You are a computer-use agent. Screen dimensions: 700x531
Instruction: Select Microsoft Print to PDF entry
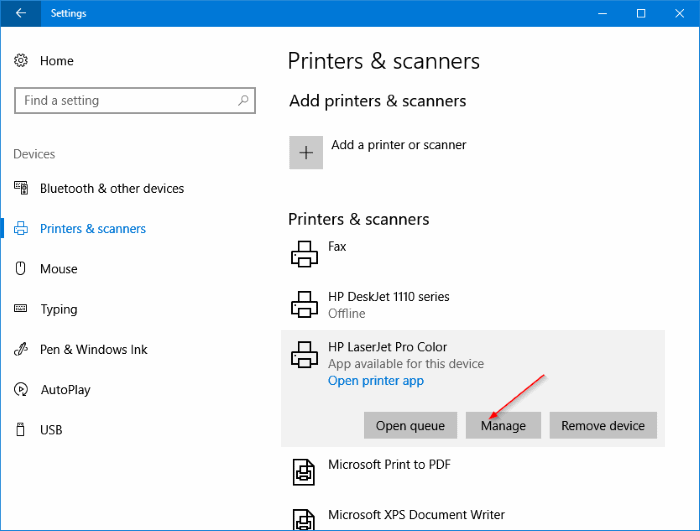(473, 472)
